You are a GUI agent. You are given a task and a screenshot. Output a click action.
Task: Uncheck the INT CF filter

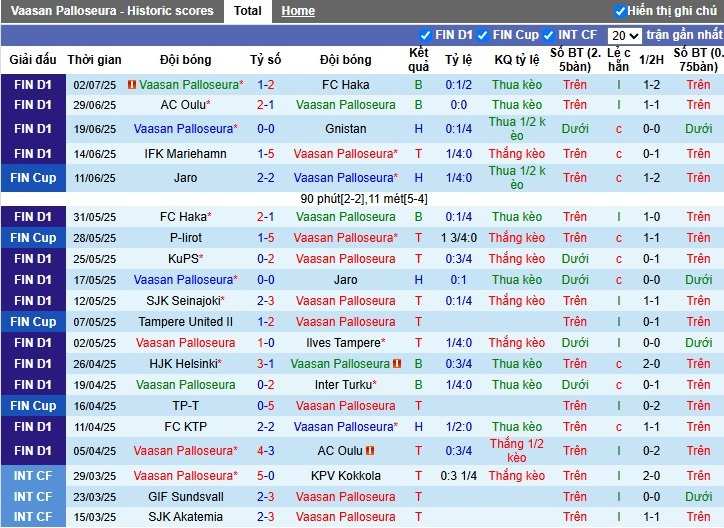coord(548,35)
